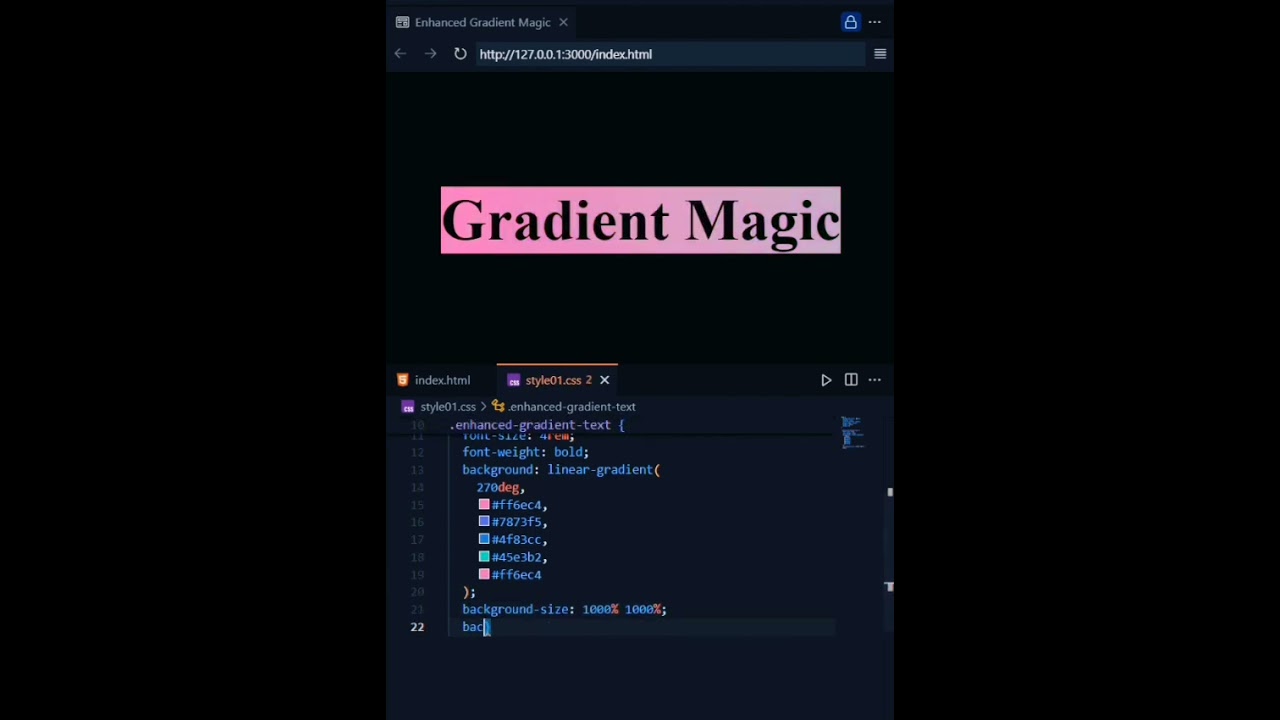1280x720 pixels.
Task: Click the background-size property line
Action: click(x=564, y=609)
